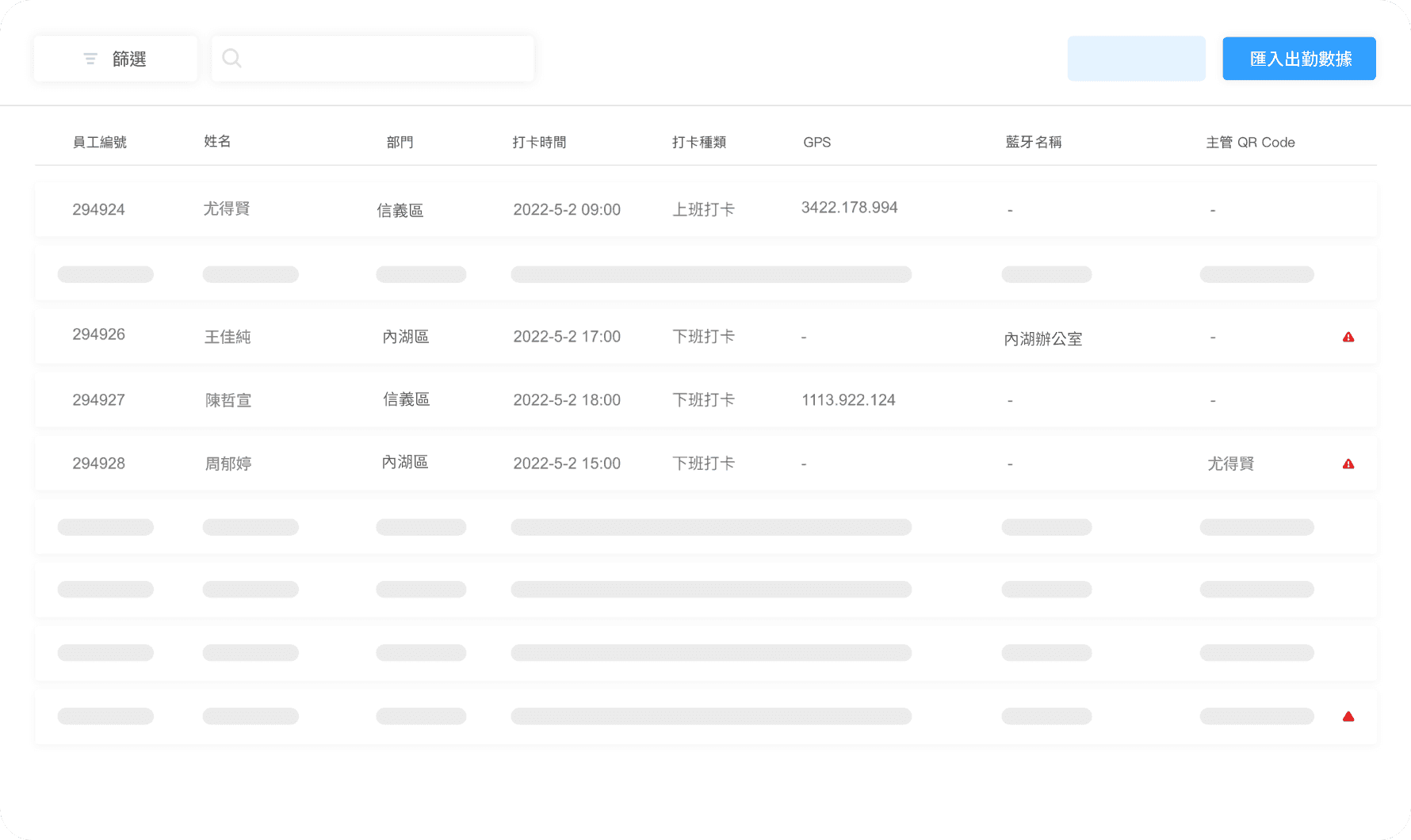Click GPS value 1113.922.124
Screen dimensions: 1411x840
coord(848,400)
